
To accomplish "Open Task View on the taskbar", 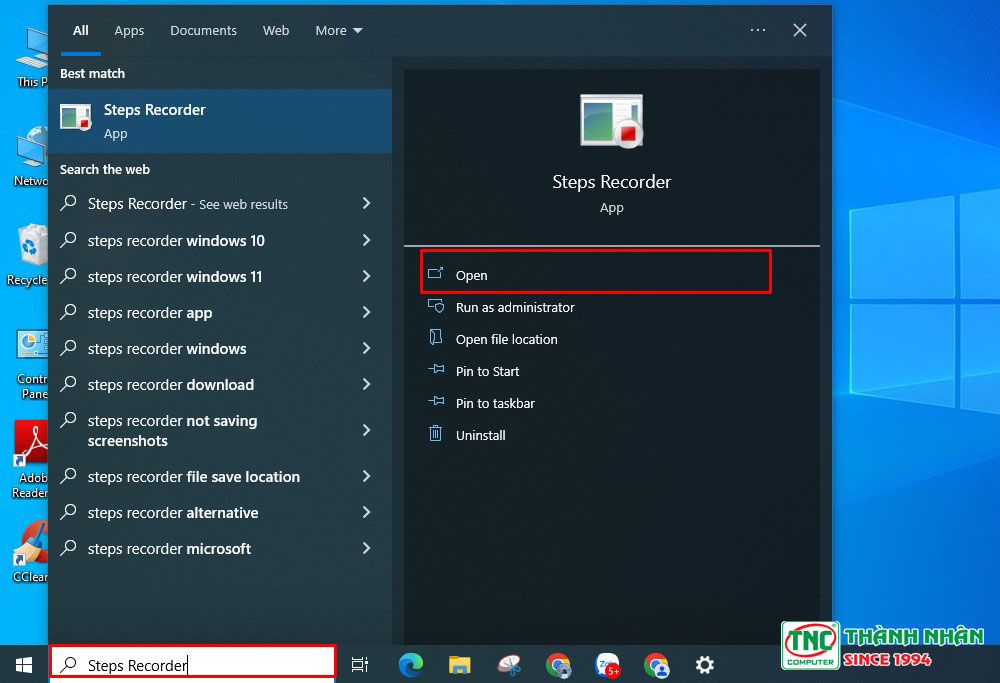I will pyautogui.click(x=360, y=665).
